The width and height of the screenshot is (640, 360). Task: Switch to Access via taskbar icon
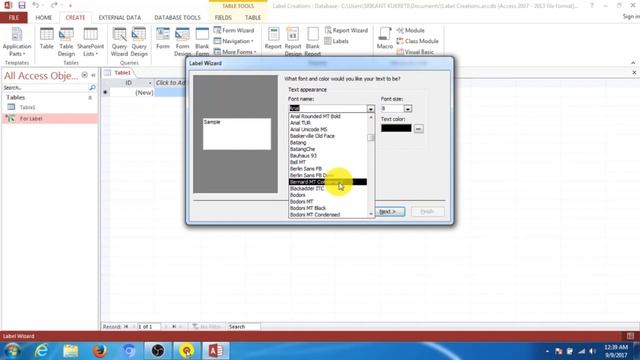click(216, 351)
